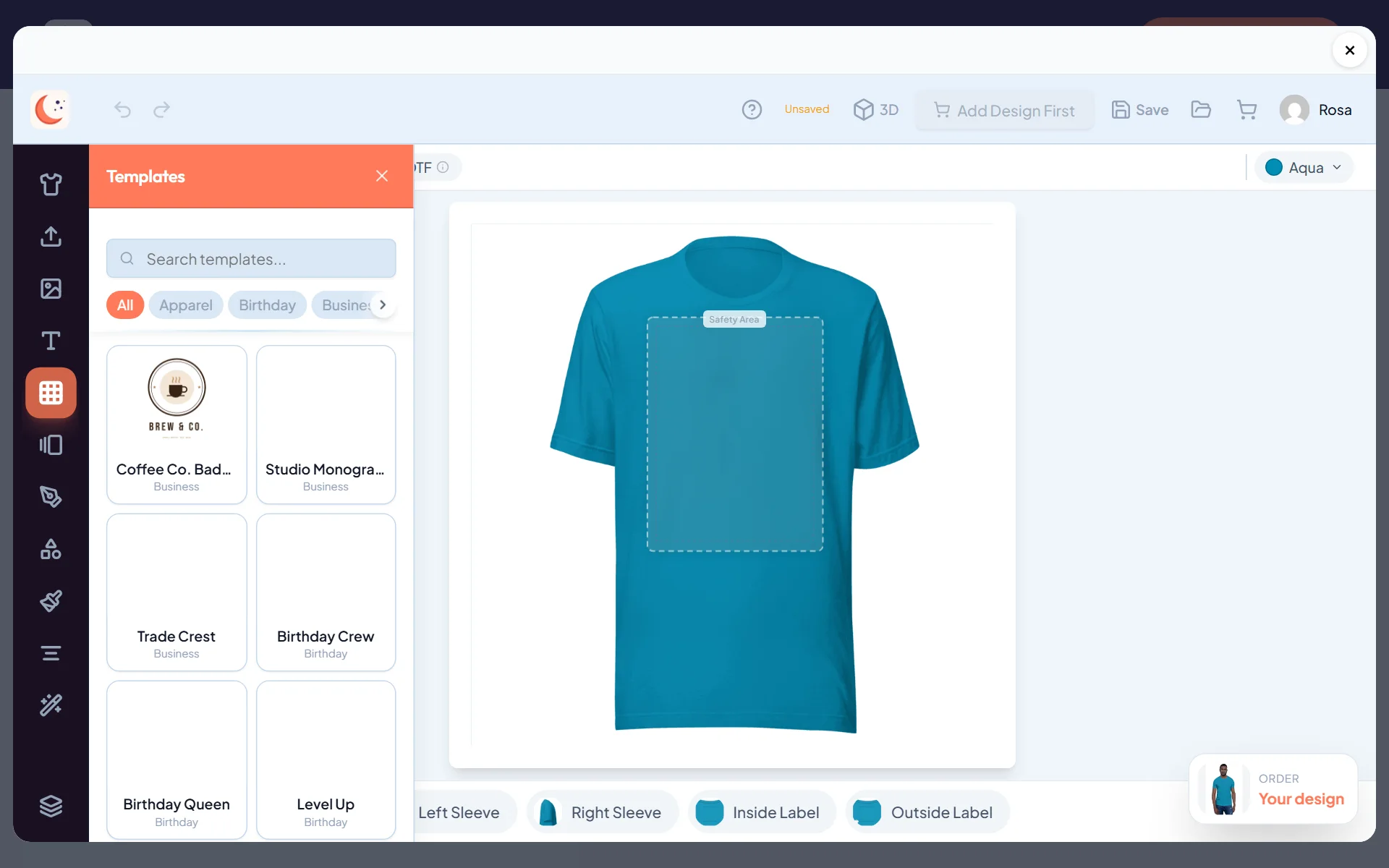Open the layers icon in sidebar
Image resolution: width=1389 pixels, height=868 pixels.
click(51, 806)
